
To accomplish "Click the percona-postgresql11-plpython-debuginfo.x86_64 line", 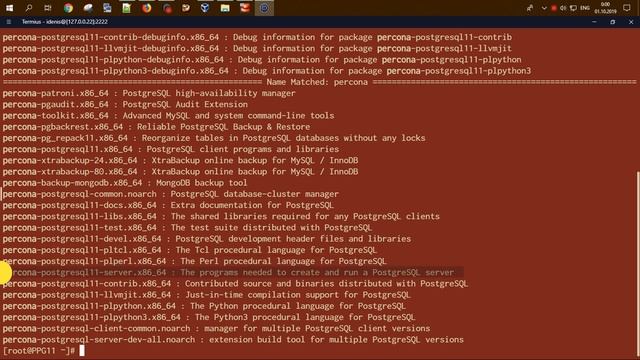I will point(262,60).
